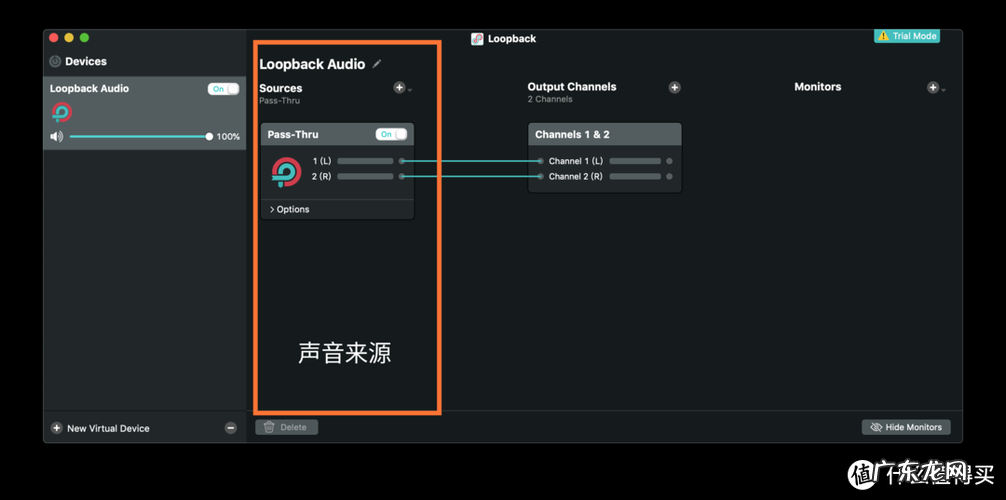Click the 2 Channels subtitle text
Viewport: 1006px width, 500px height.
pyautogui.click(x=550, y=99)
